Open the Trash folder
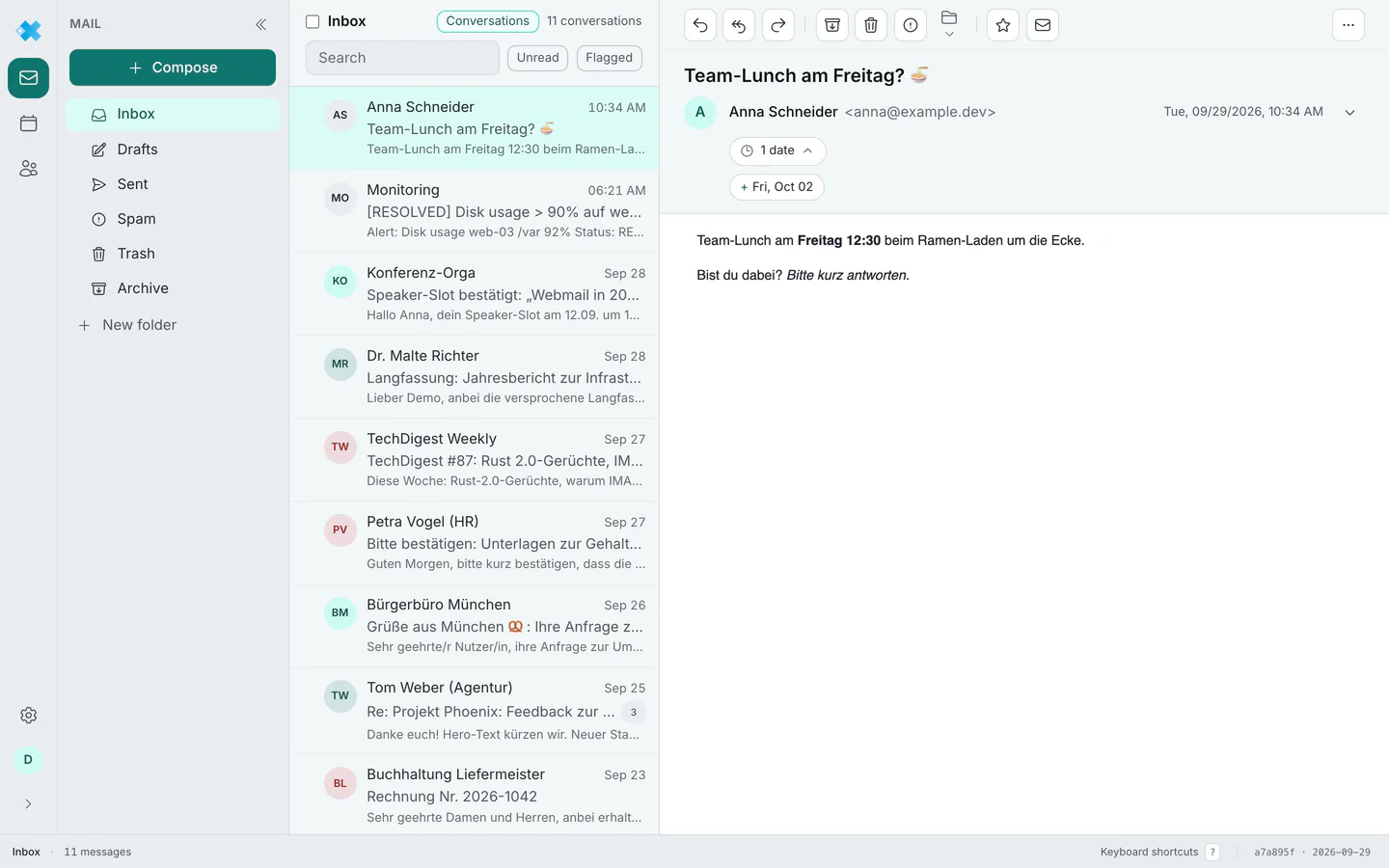This screenshot has height=868, width=1389. tap(173, 254)
